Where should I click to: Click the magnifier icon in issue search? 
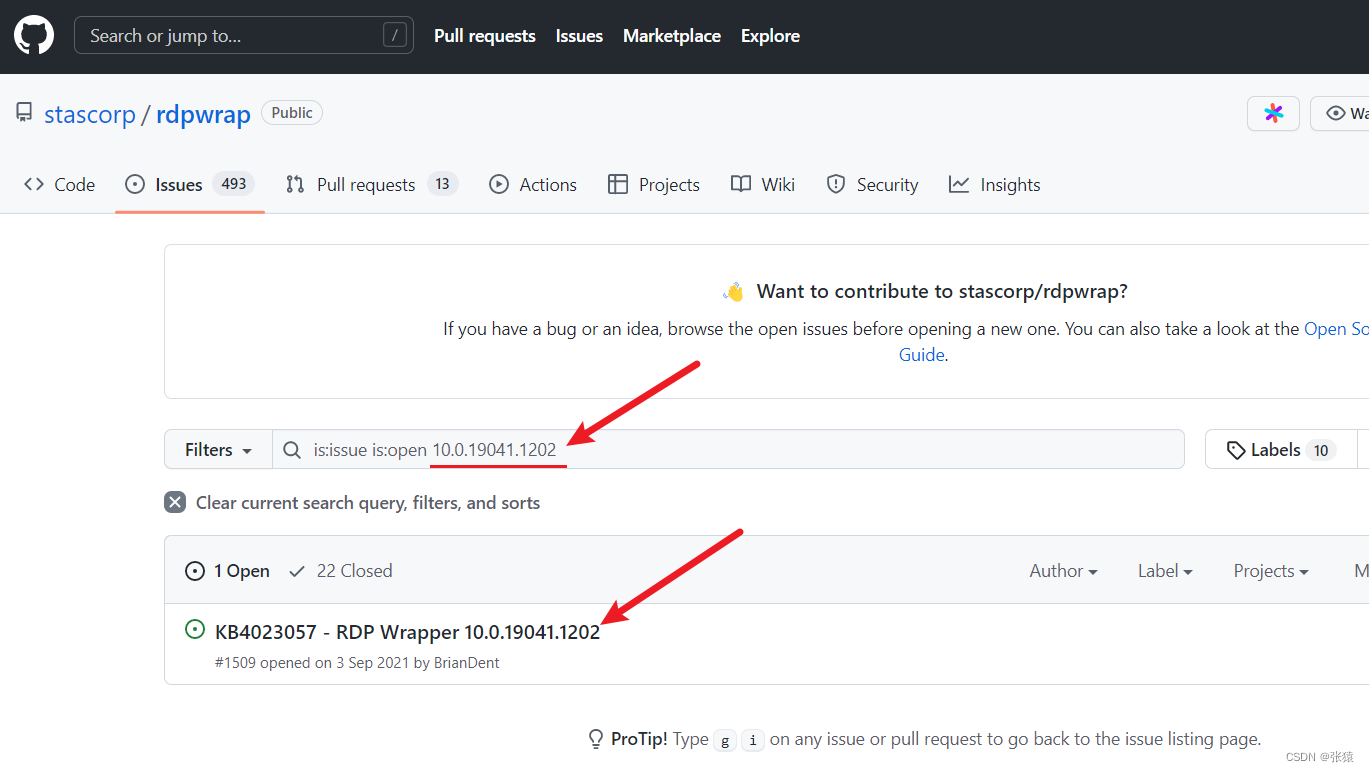point(292,450)
